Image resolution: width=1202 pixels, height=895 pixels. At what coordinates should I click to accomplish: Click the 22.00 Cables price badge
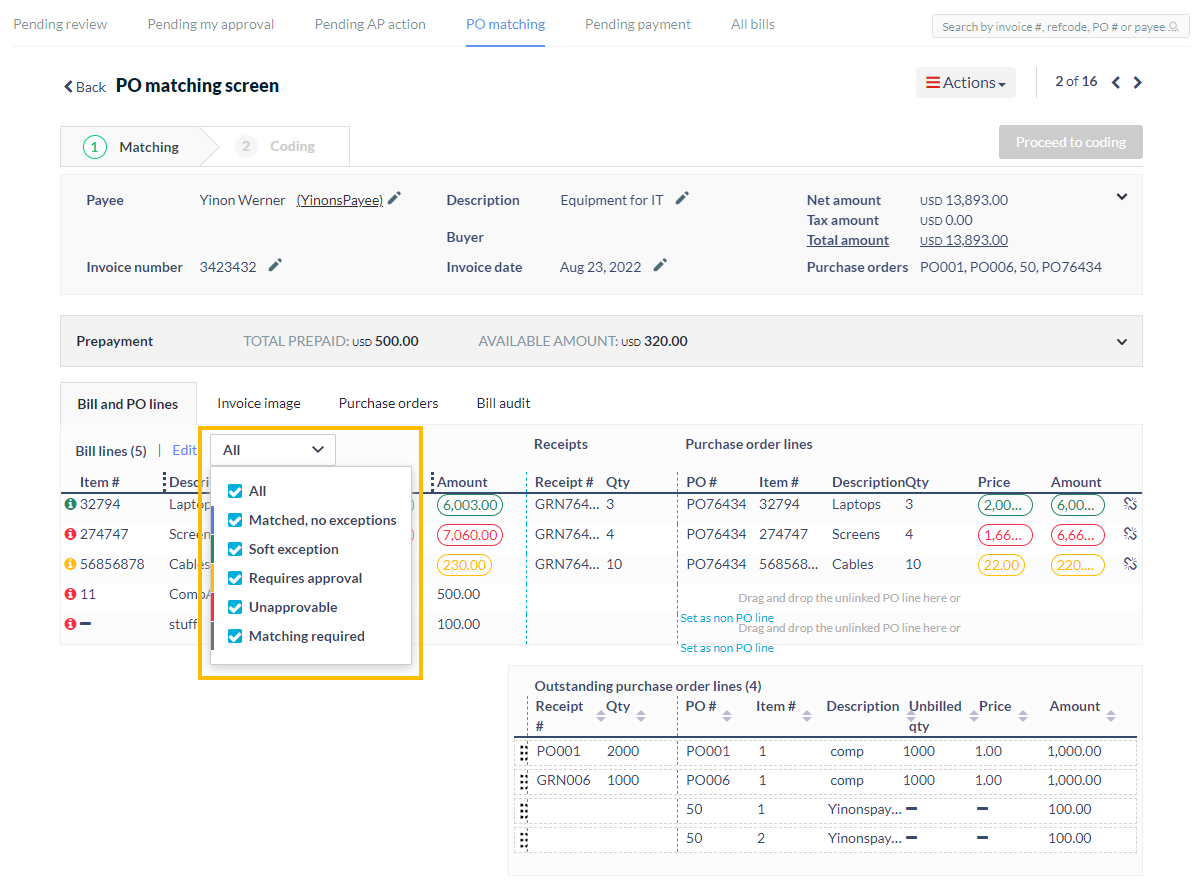(x=1000, y=565)
